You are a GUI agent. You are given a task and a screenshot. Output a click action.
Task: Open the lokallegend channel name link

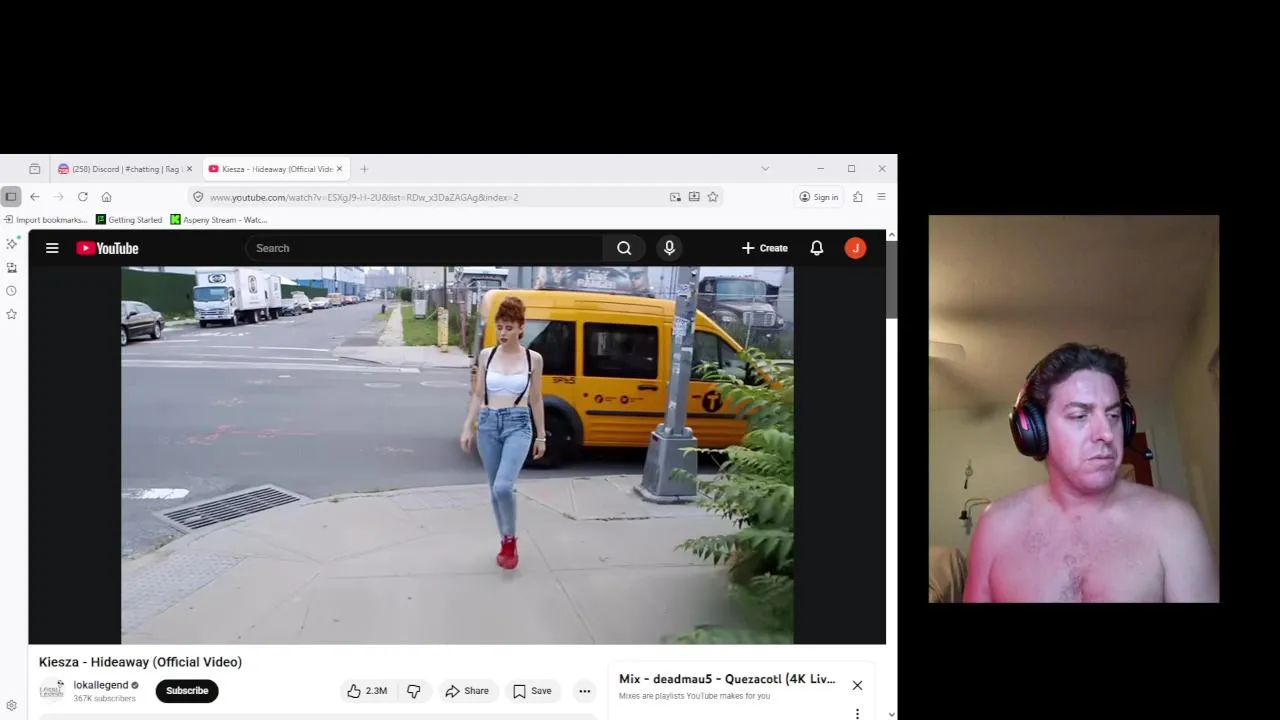(100, 685)
